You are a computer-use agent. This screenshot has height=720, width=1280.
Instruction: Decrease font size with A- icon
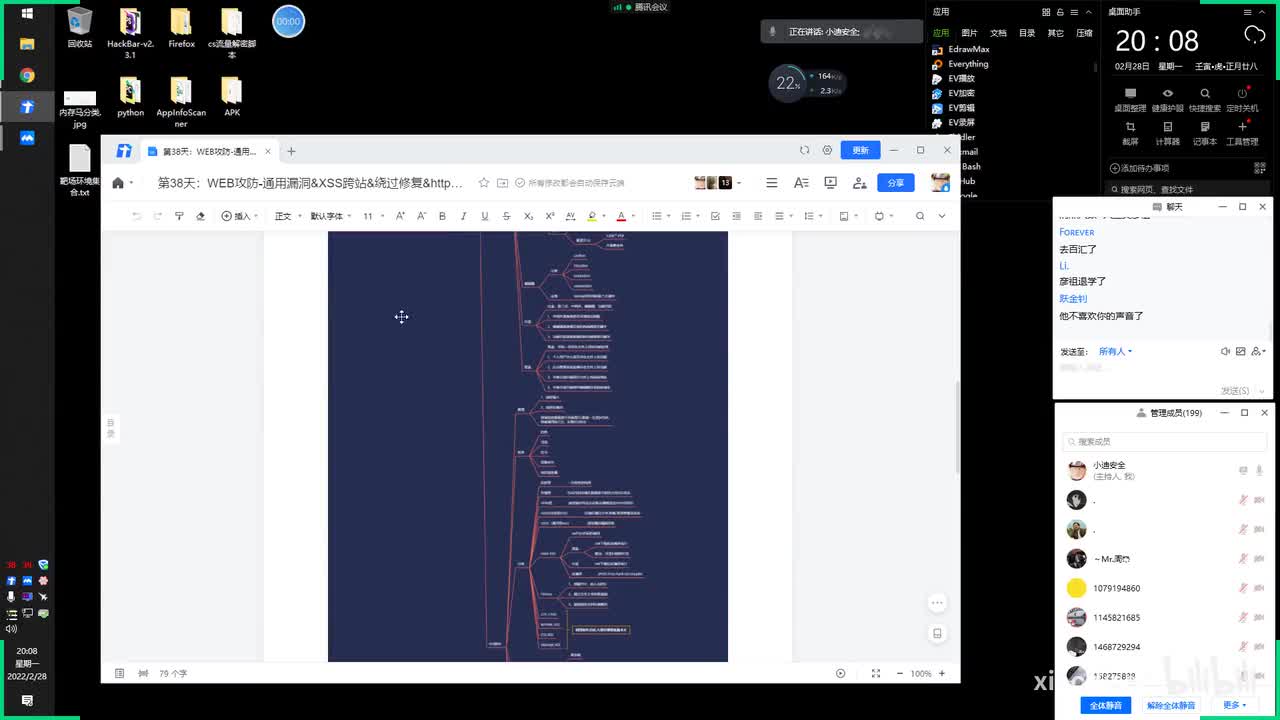pyautogui.click(x=421, y=216)
